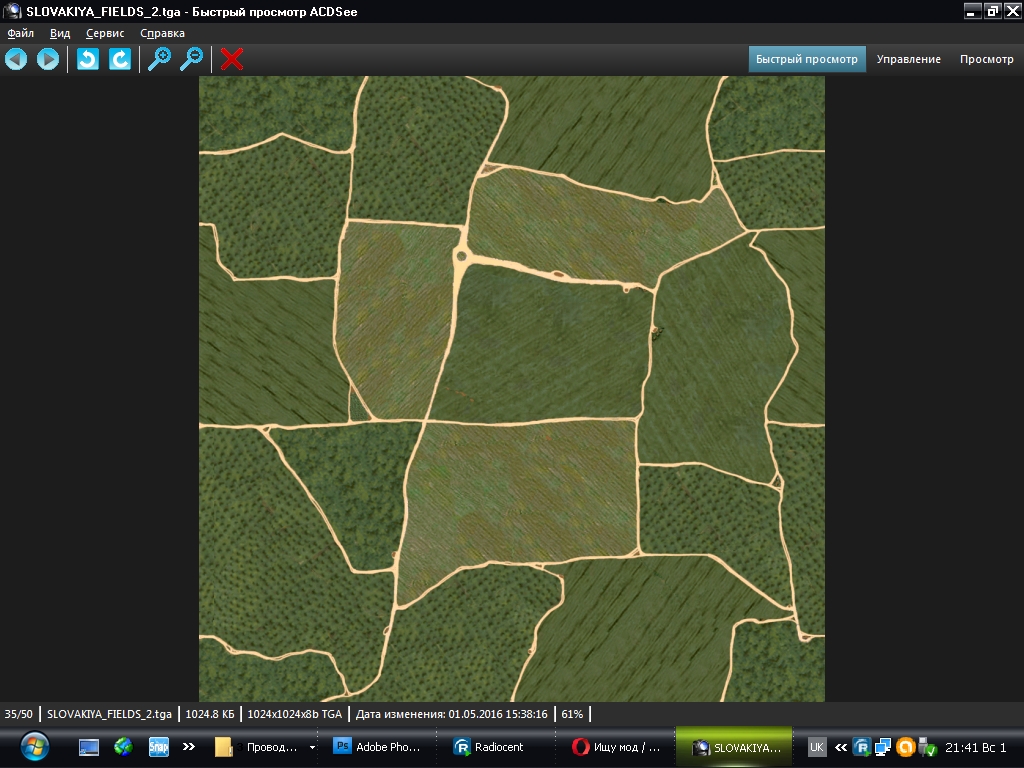Open the Вид menu
This screenshot has height=768, width=1024.
[x=60, y=33]
